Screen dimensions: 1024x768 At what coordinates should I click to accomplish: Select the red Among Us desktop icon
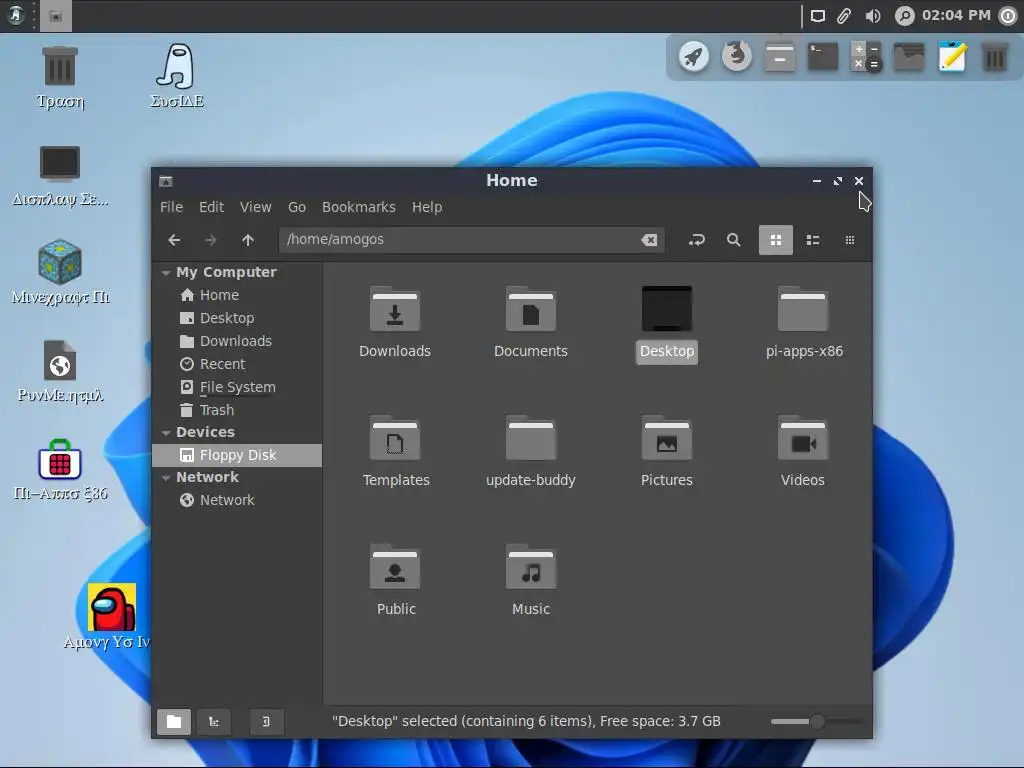point(112,616)
